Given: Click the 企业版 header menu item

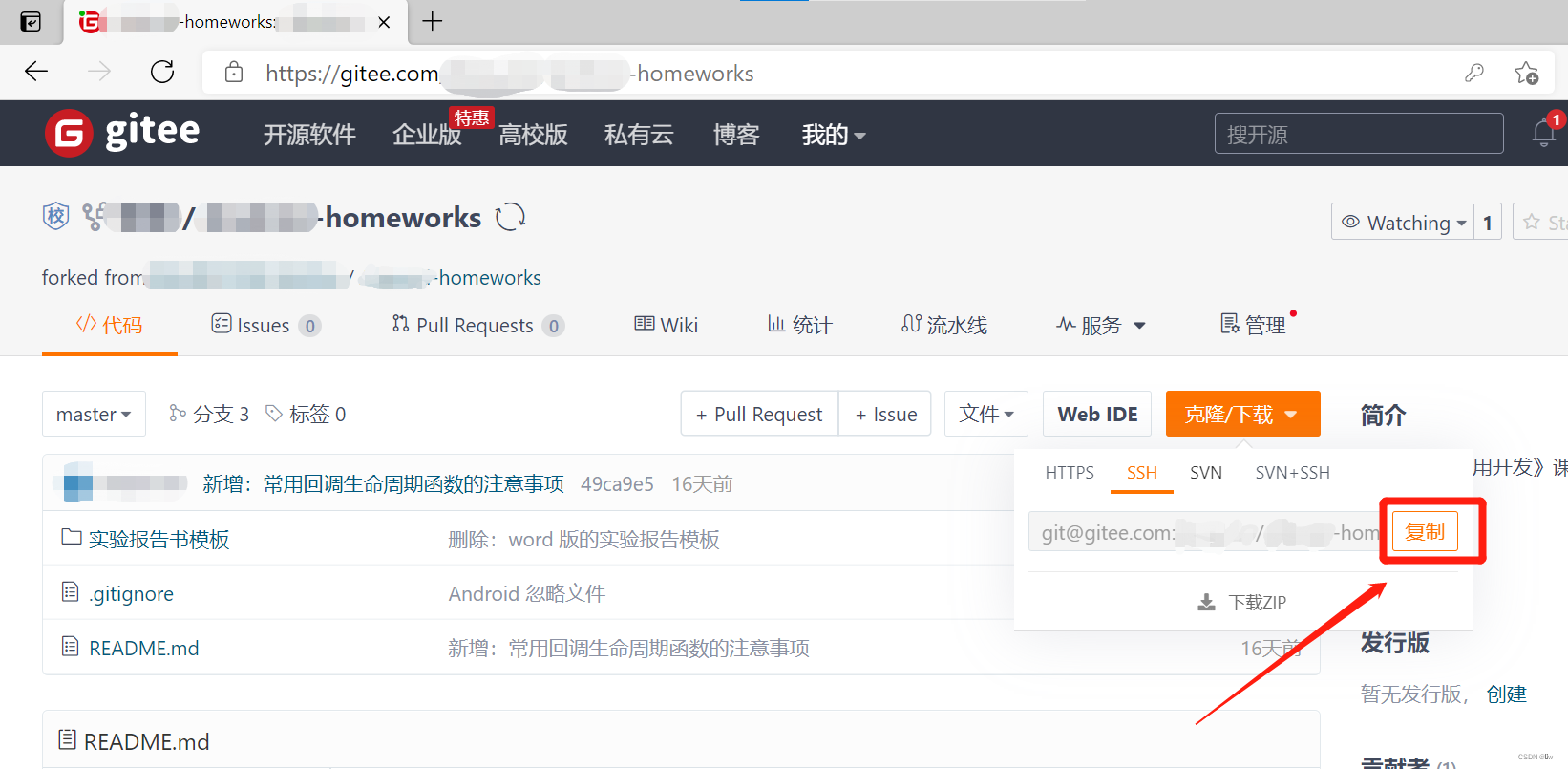Looking at the screenshot, I should 427,135.
